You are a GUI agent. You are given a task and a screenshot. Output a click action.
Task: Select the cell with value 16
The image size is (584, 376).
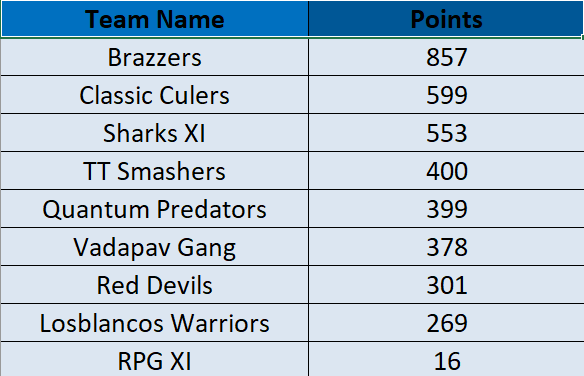click(x=446, y=359)
